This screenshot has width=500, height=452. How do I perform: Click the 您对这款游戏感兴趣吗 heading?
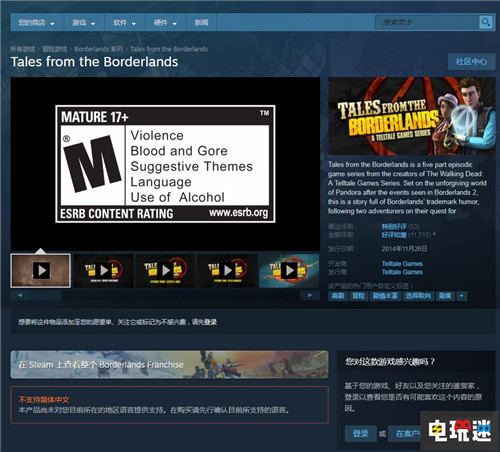[390, 362]
